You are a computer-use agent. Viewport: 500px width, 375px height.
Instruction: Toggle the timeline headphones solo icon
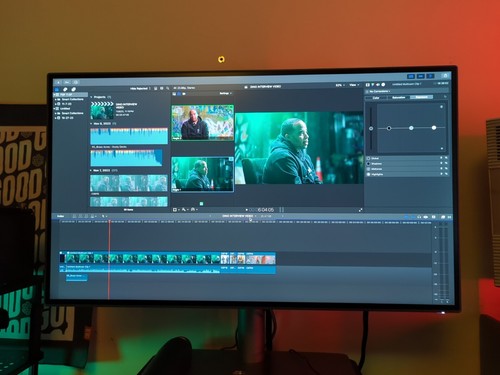point(419,217)
